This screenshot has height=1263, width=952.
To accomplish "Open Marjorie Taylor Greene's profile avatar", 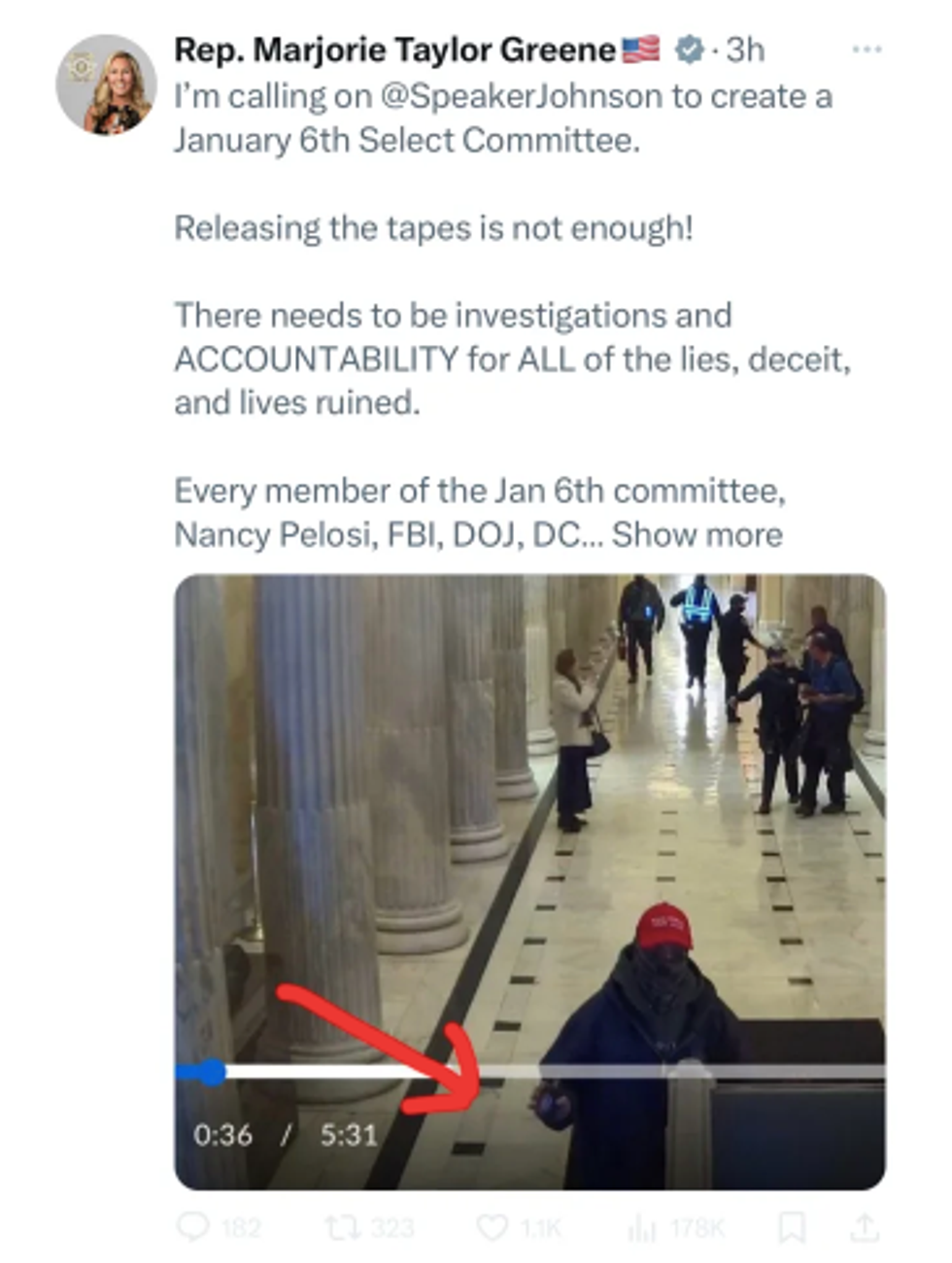I will point(106,85).
